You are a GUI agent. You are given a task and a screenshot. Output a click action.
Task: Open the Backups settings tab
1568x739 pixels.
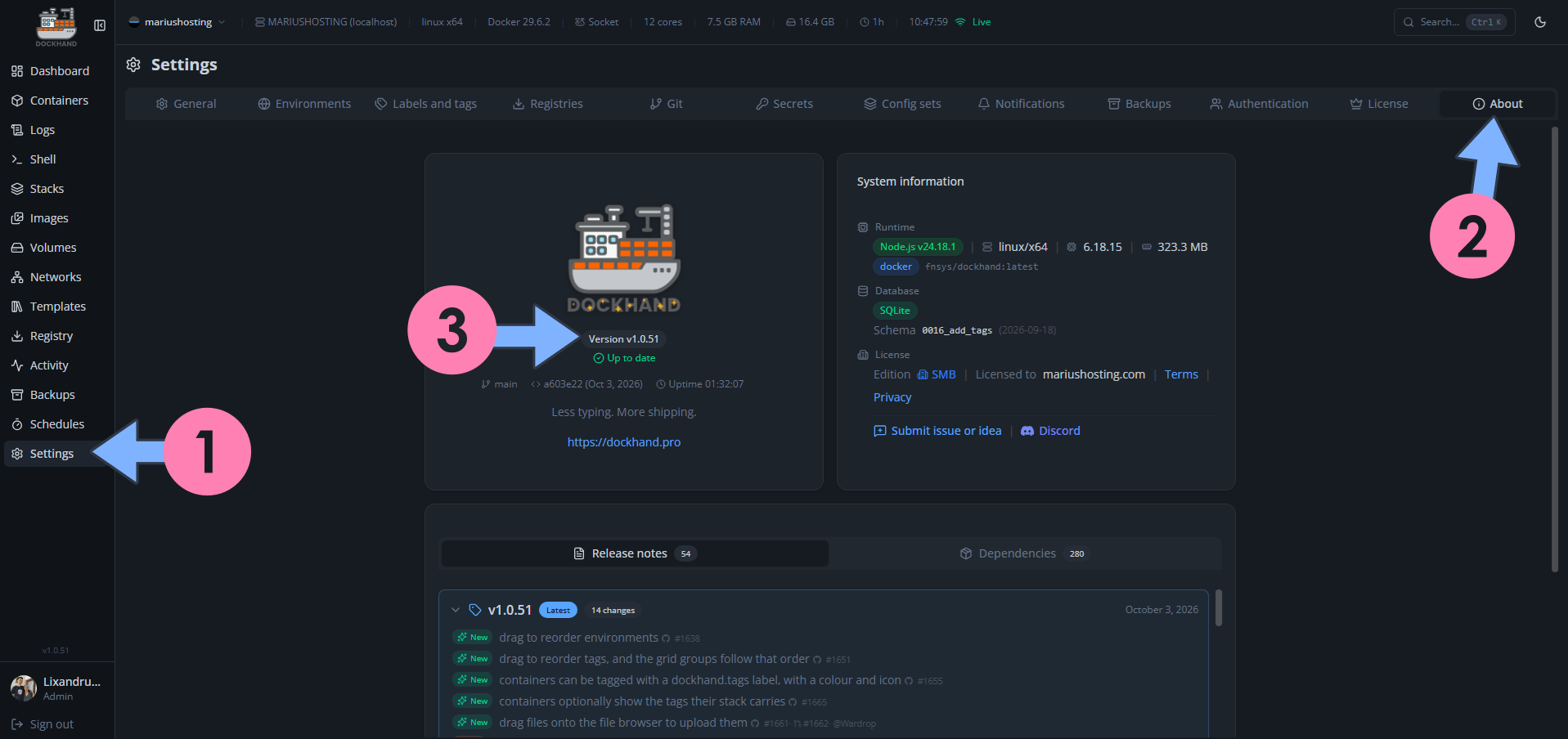[x=1139, y=104]
